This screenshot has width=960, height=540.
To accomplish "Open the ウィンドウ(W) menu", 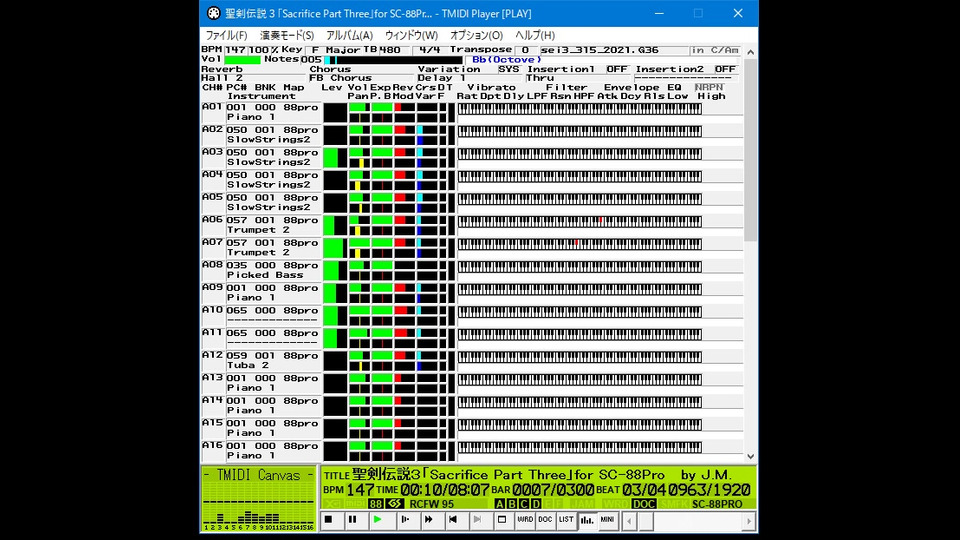I will pos(411,36).
